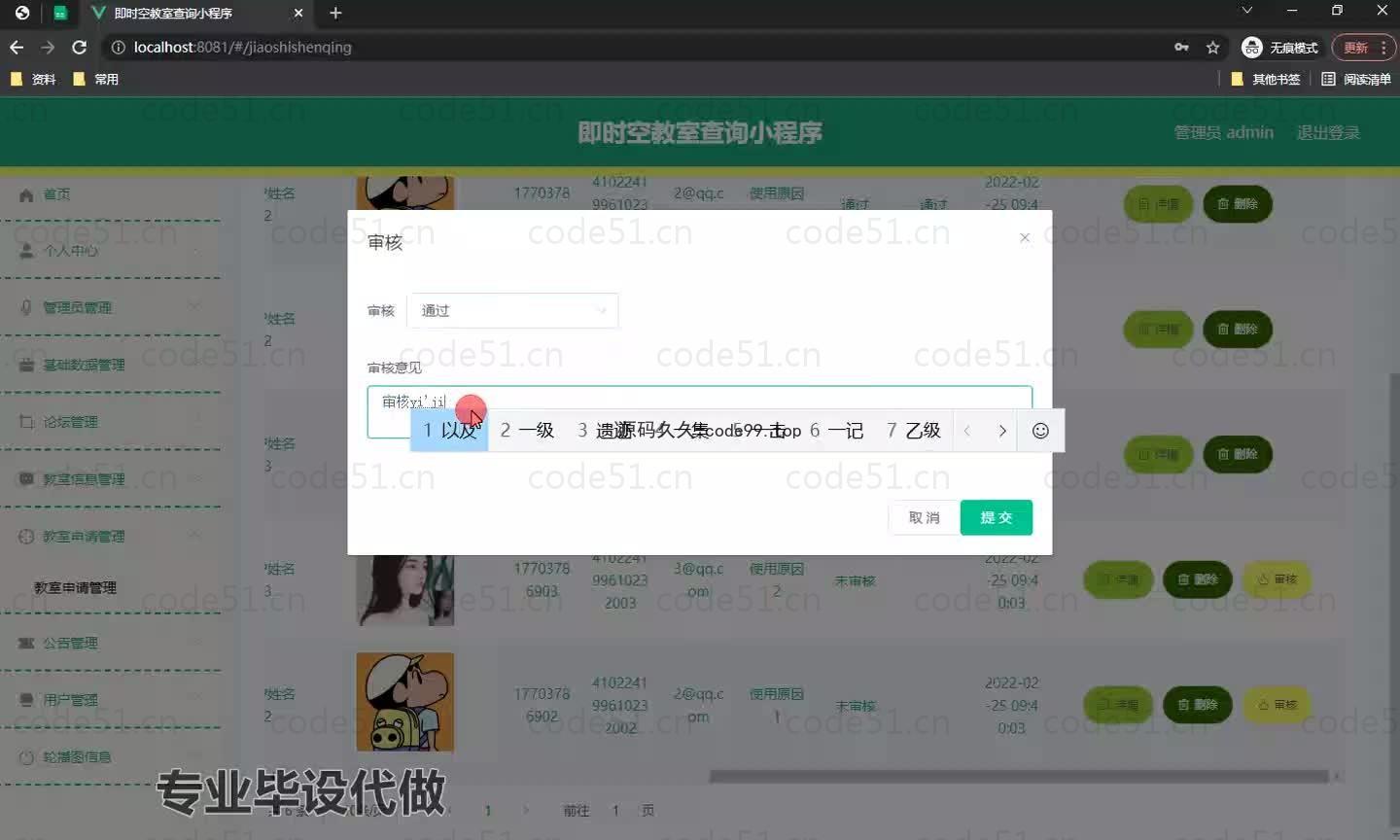Bookmark this page with the star icon
1400x840 pixels.
(x=1212, y=47)
